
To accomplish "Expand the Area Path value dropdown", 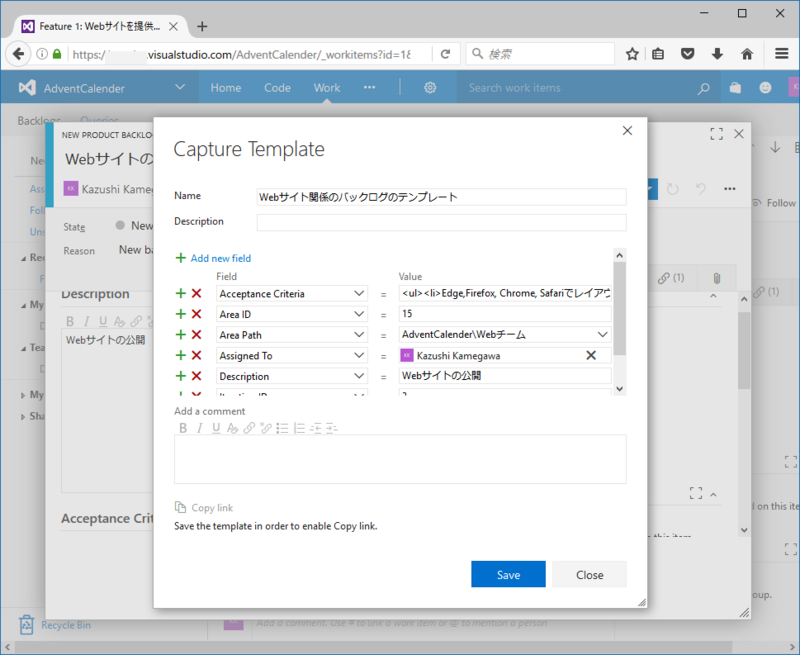I will 602,335.
